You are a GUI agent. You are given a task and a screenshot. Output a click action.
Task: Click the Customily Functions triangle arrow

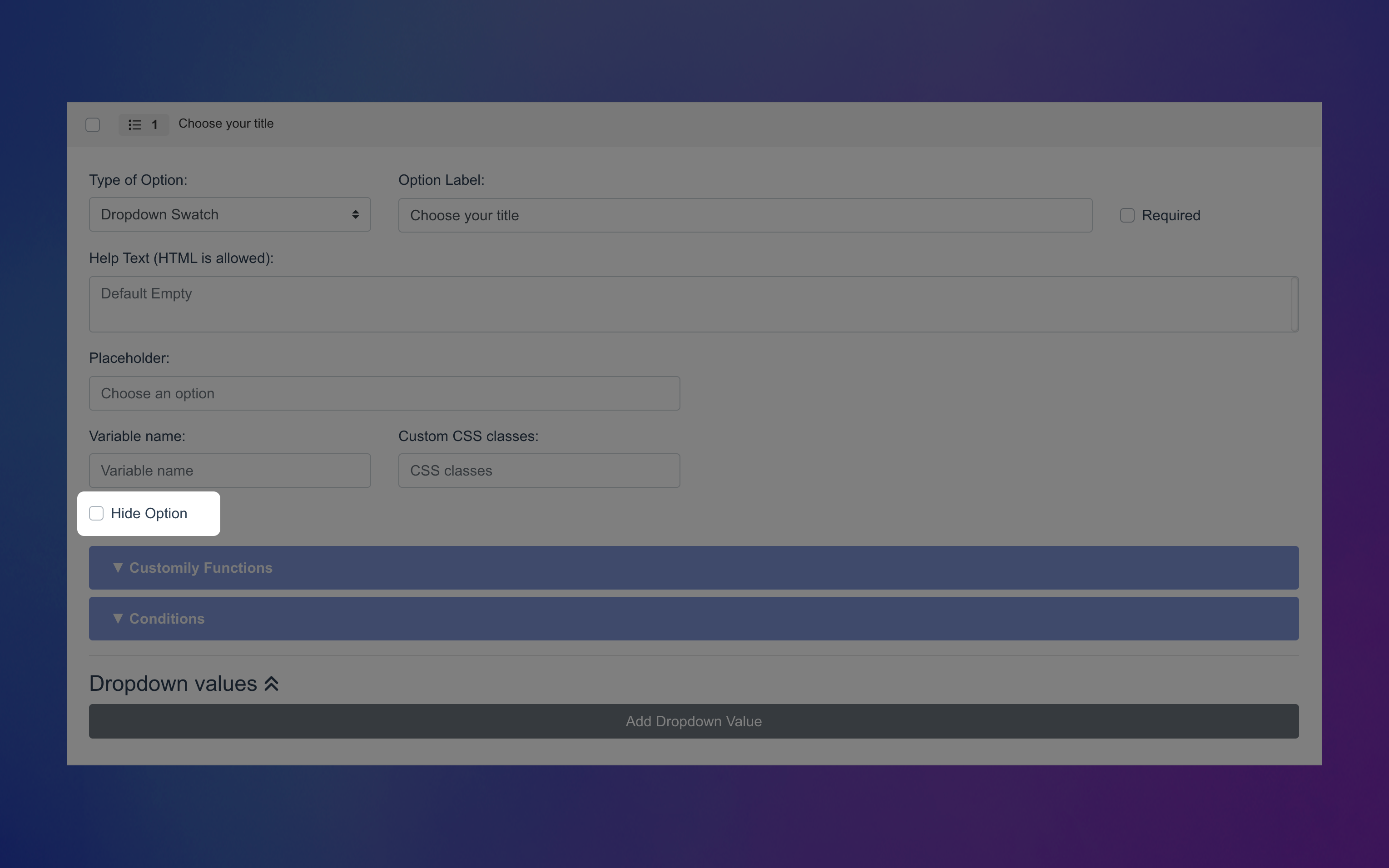pyautogui.click(x=118, y=568)
